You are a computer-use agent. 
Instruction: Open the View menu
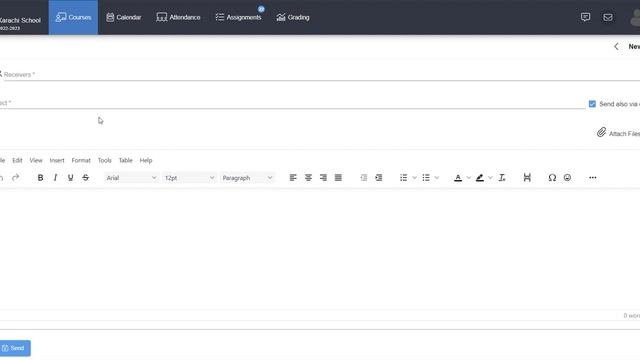36,160
